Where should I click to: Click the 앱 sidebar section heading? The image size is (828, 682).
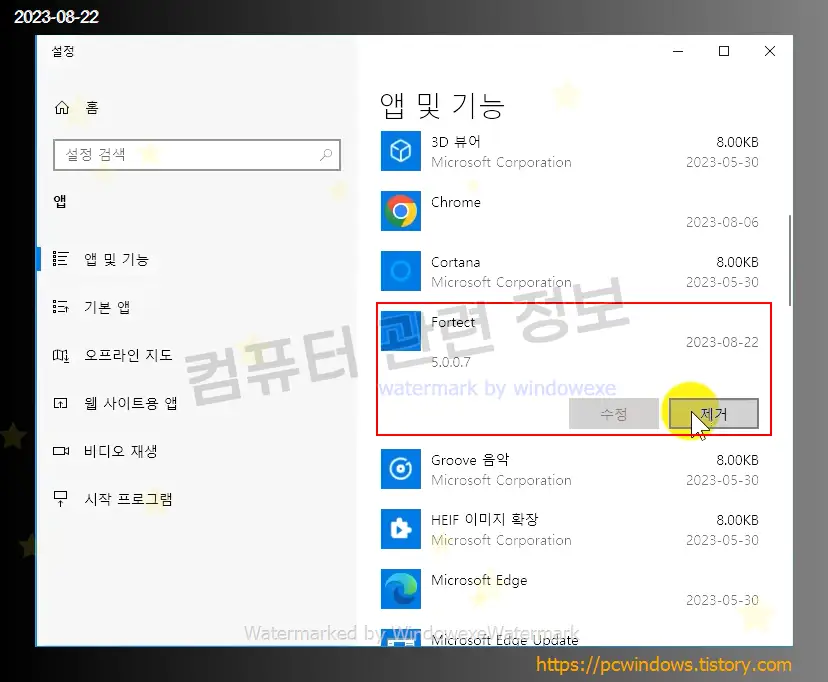(60, 201)
